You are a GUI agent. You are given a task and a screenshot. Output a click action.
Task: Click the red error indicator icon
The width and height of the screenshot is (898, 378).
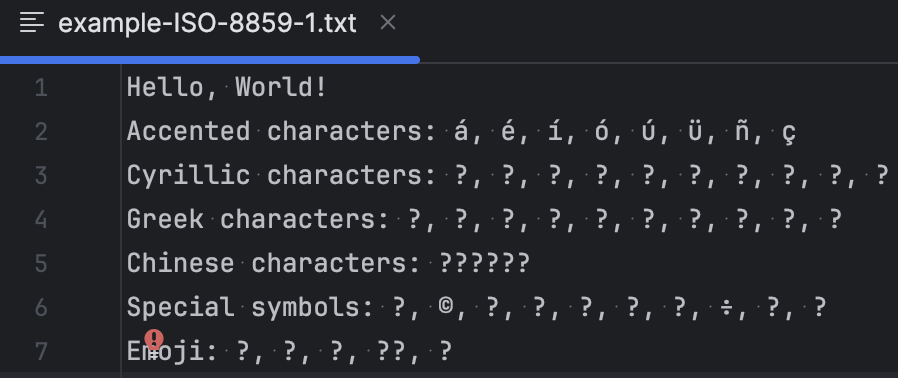153,340
